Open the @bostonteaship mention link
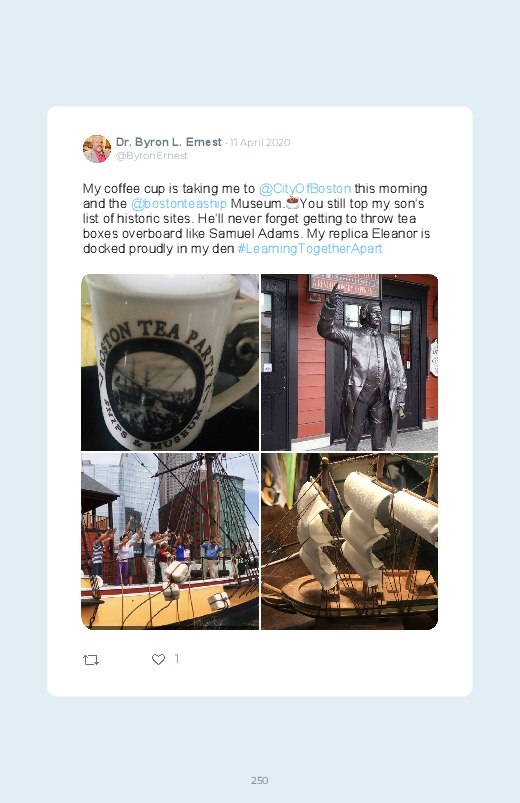This screenshot has width=520, height=803. 179,203
